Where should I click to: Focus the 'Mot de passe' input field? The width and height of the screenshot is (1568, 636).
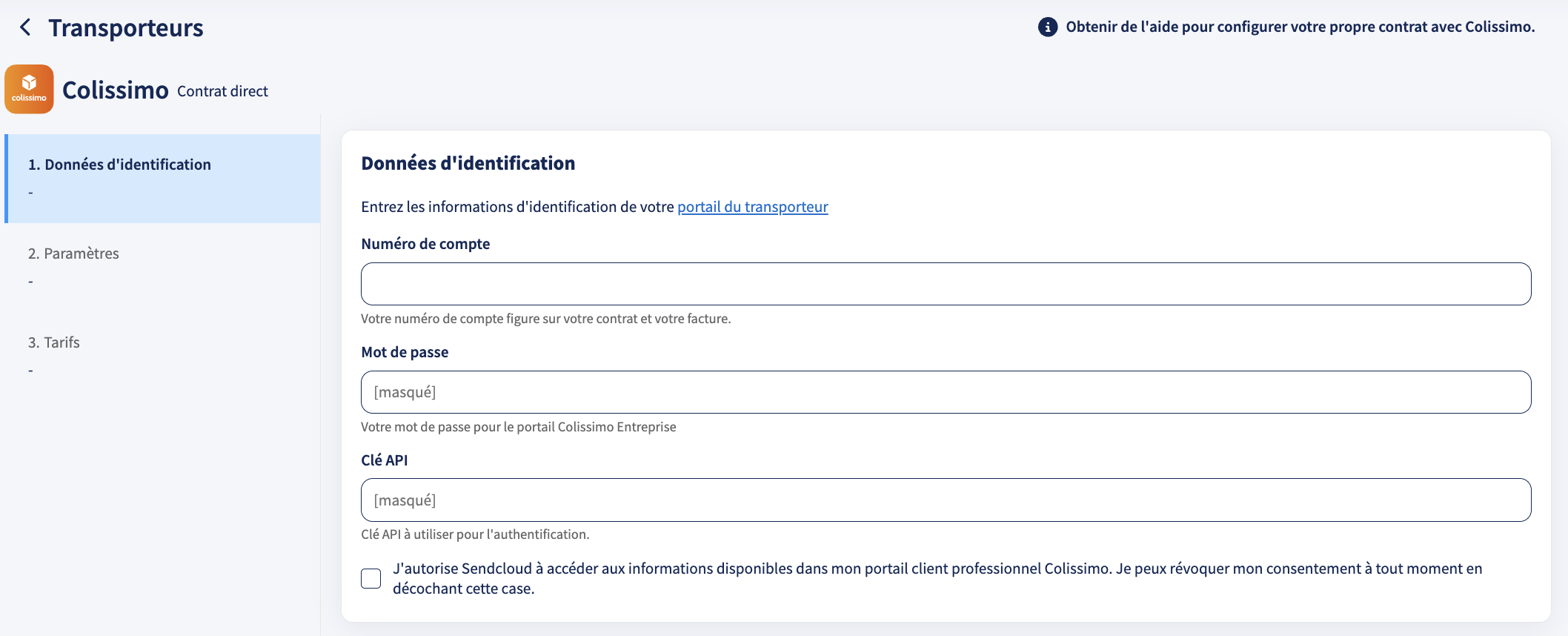pos(946,392)
